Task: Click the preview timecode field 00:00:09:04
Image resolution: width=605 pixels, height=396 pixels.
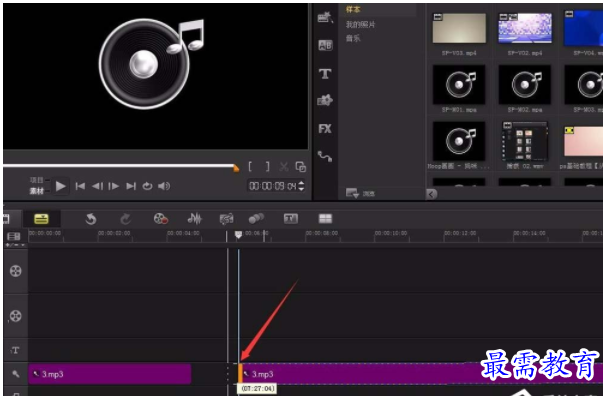Action: point(272,186)
